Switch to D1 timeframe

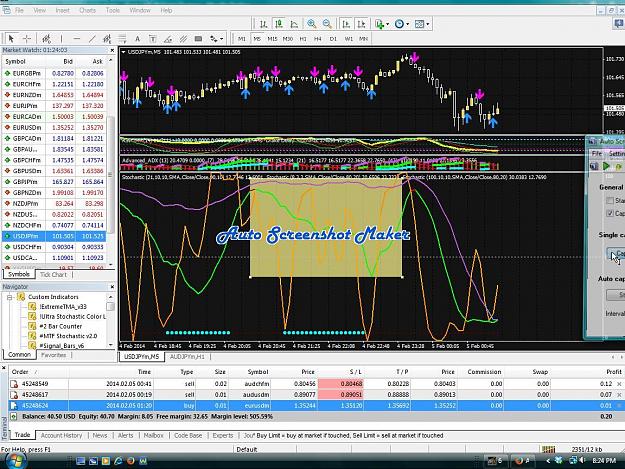333,39
